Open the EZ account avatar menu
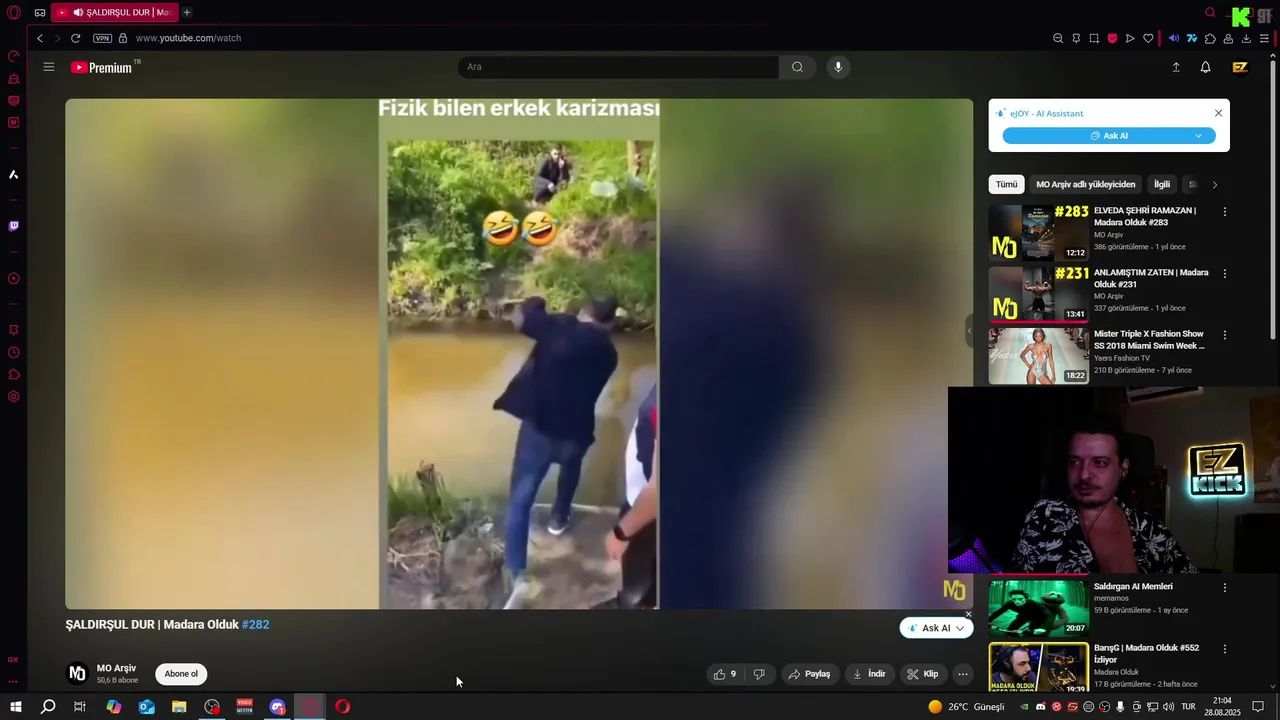The image size is (1280, 720). pos(1240,67)
